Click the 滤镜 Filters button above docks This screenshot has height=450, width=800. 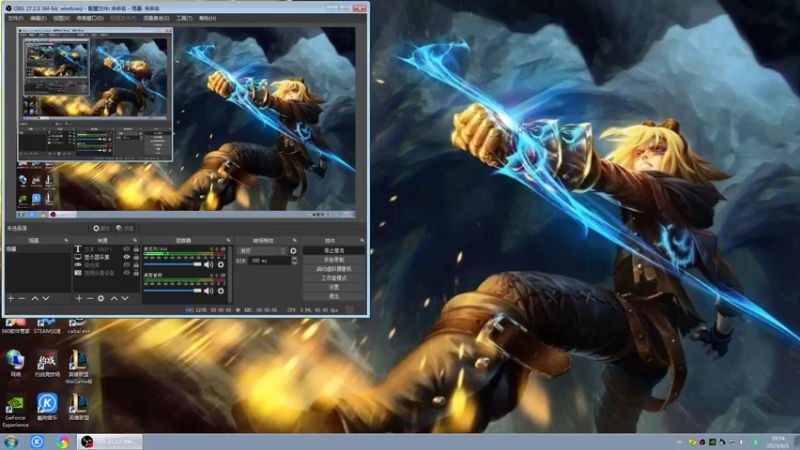point(125,229)
